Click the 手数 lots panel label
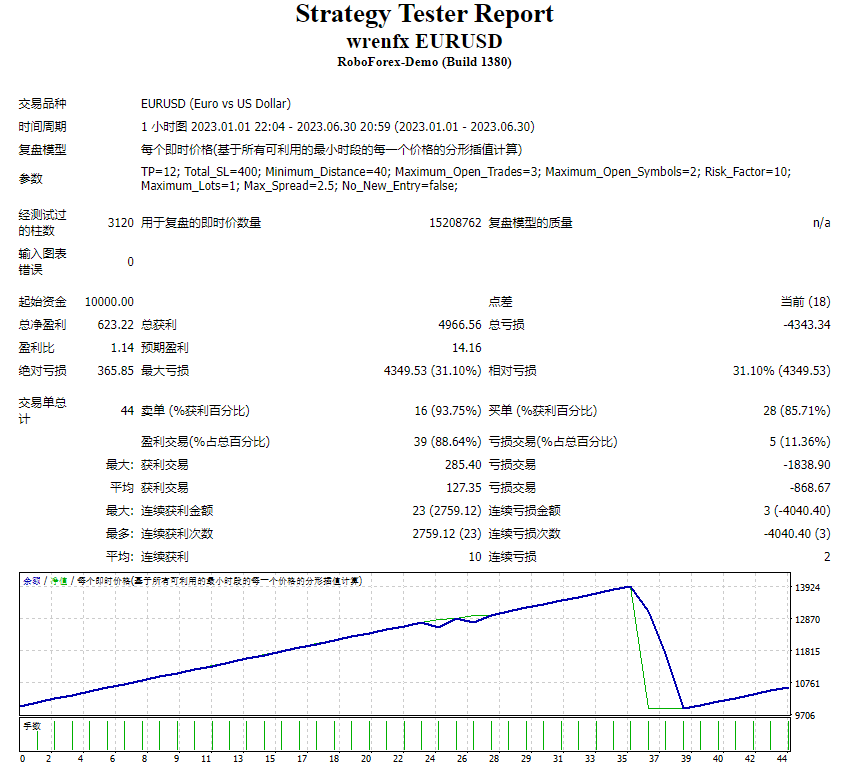Image resolution: width=850 pixels, height=771 pixels. tap(32, 727)
